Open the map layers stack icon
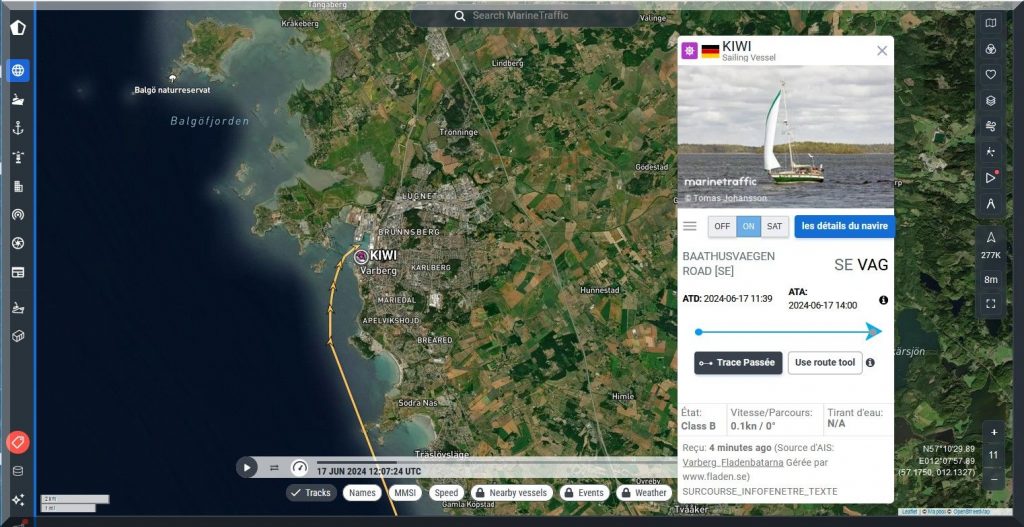Image resolution: width=1024 pixels, height=527 pixels. tap(990, 100)
